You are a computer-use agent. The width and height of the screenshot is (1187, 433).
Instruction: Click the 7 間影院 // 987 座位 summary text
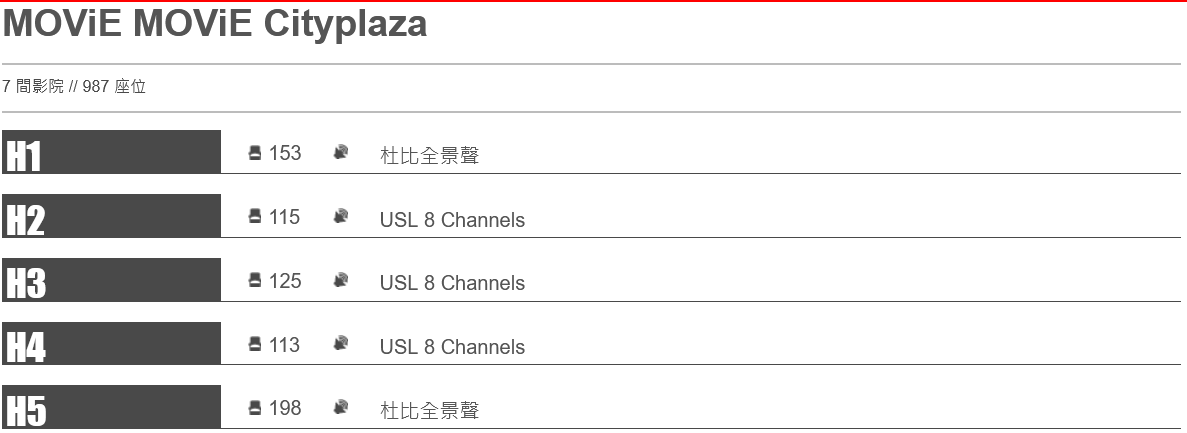(74, 86)
